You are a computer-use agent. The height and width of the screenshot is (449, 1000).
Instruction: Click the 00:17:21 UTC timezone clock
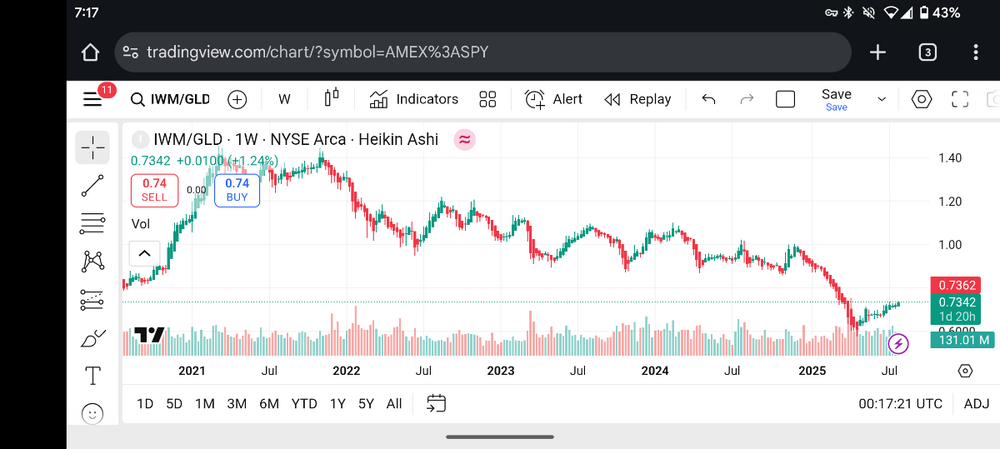[x=900, y=404]
